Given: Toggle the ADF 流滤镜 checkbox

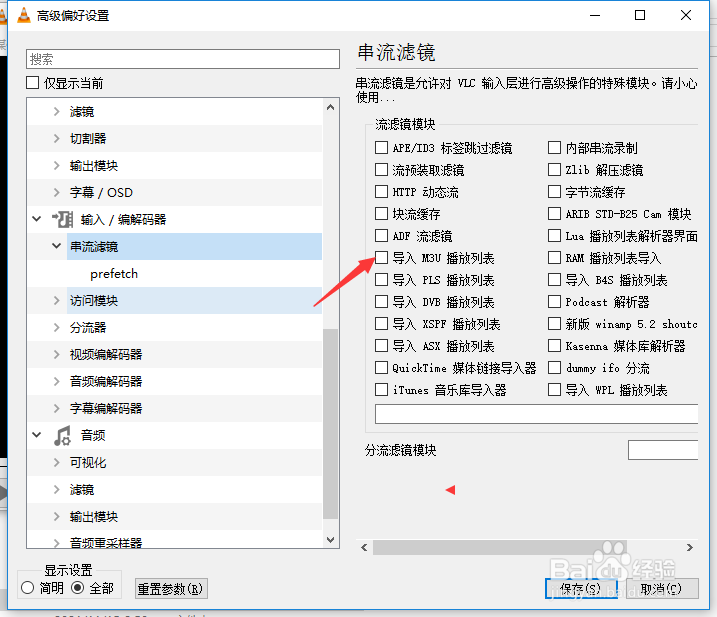Looking at the screenshot, I should [381, 236].
